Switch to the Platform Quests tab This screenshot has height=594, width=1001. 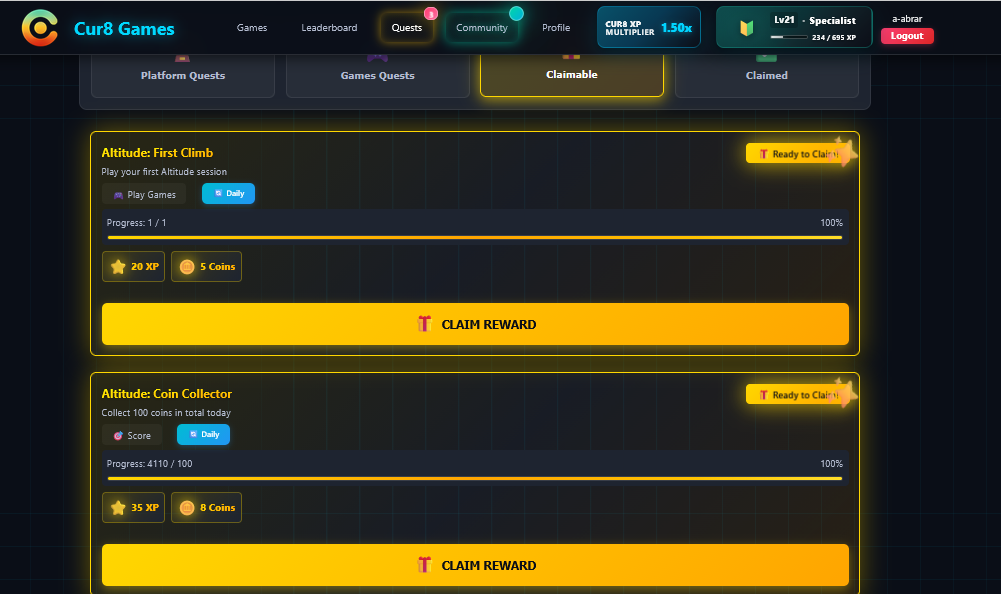tap(183, 75)
